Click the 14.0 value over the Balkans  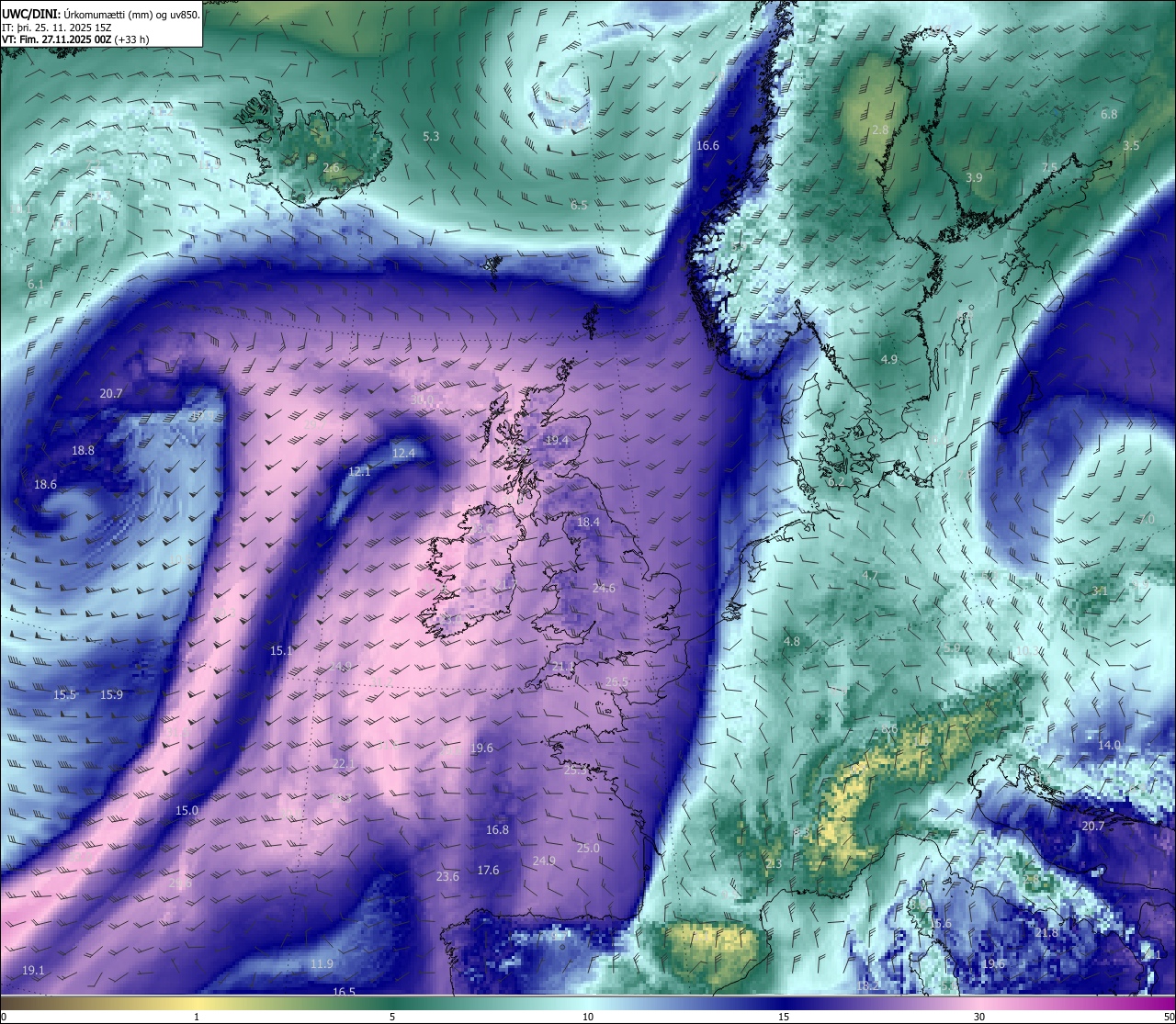pyautogui.click(x=1109, y=746)
